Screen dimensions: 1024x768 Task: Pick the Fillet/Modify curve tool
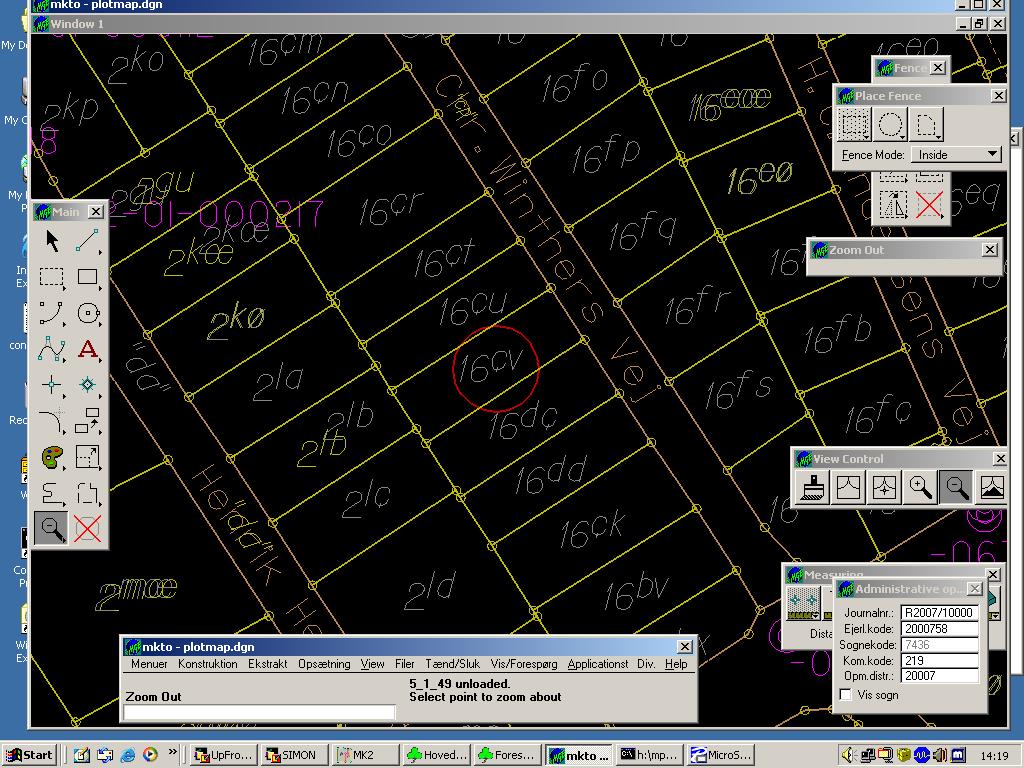tap(52, 421)
